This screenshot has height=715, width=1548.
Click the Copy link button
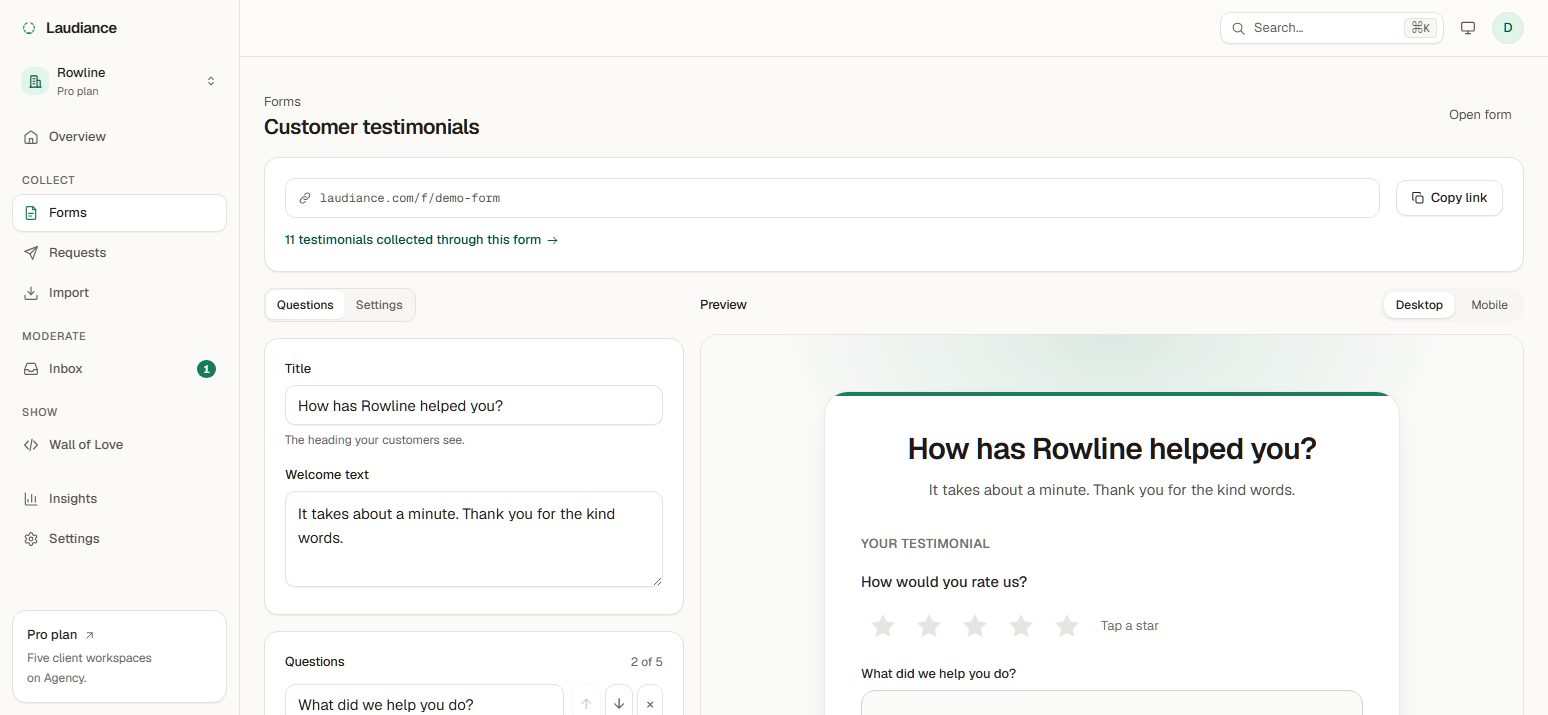tap(1449, 198)
